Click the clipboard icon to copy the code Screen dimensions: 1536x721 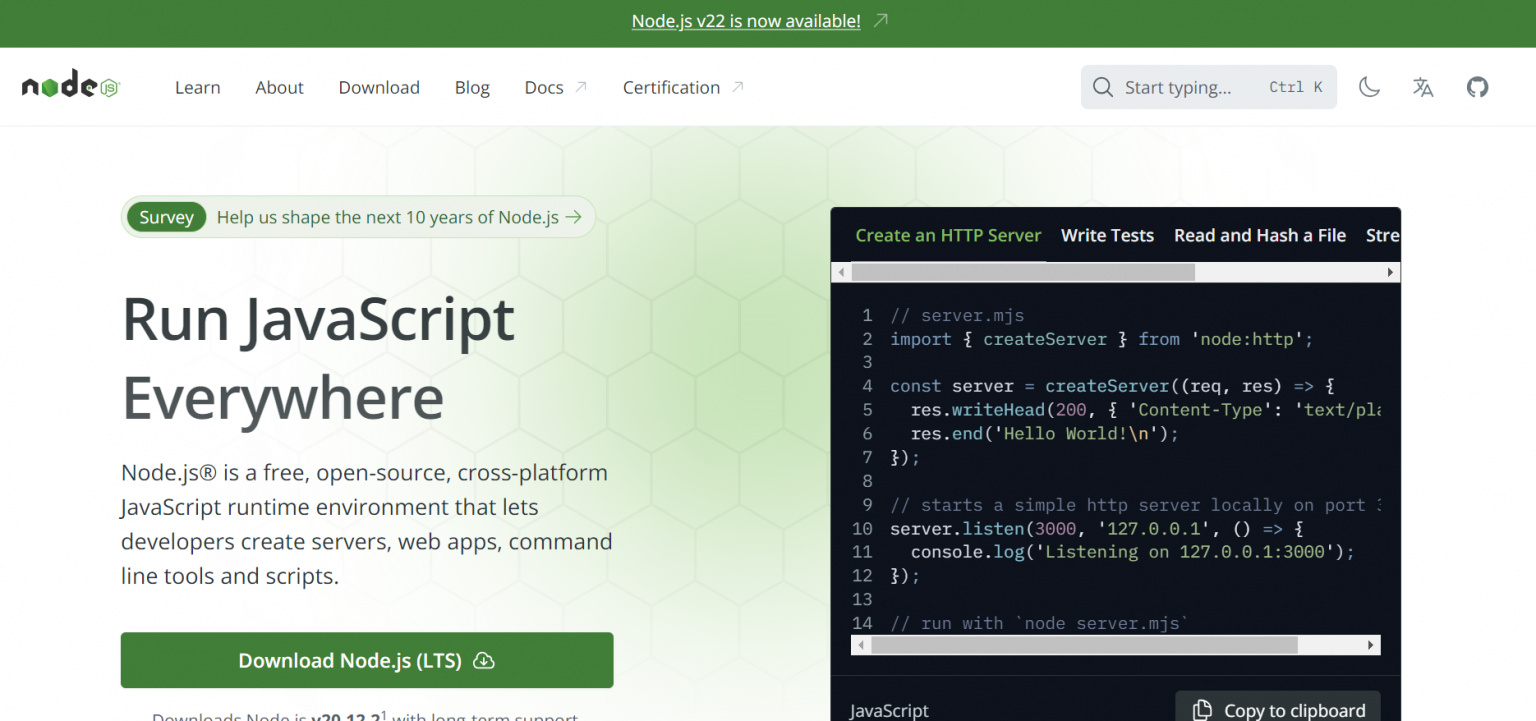(1201, 708)
